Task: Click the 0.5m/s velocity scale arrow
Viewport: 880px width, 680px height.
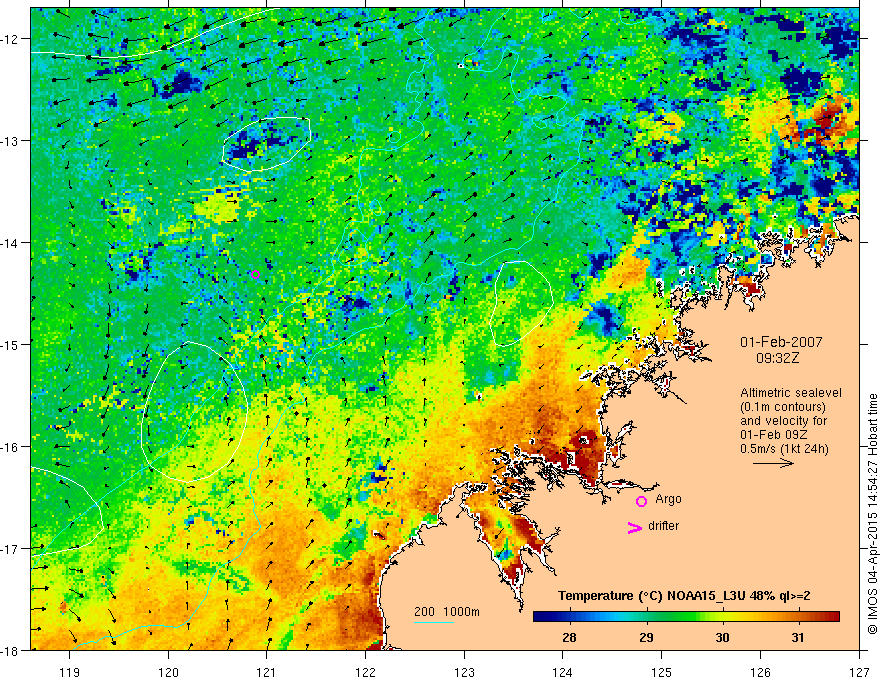Action: [x=773, y=463]
